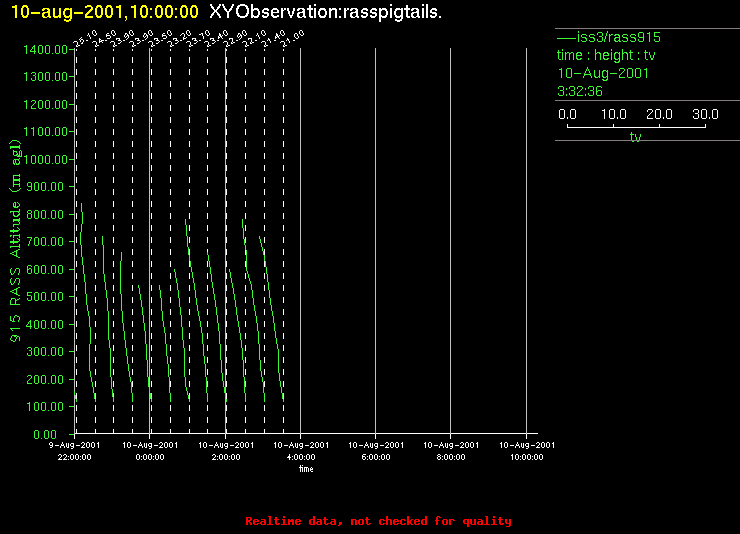Click the 900.00 altitude axis label
740x534 pixels.
click(x=45, y=187)
